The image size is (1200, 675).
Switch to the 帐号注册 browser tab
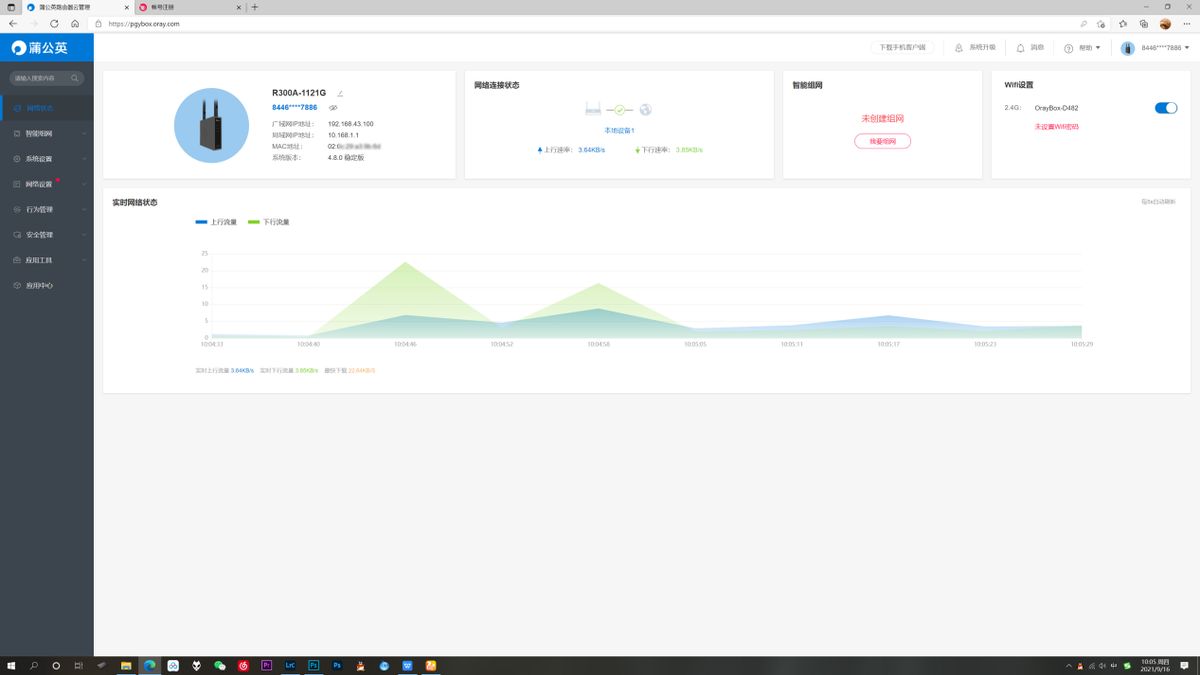coord(190,7)
